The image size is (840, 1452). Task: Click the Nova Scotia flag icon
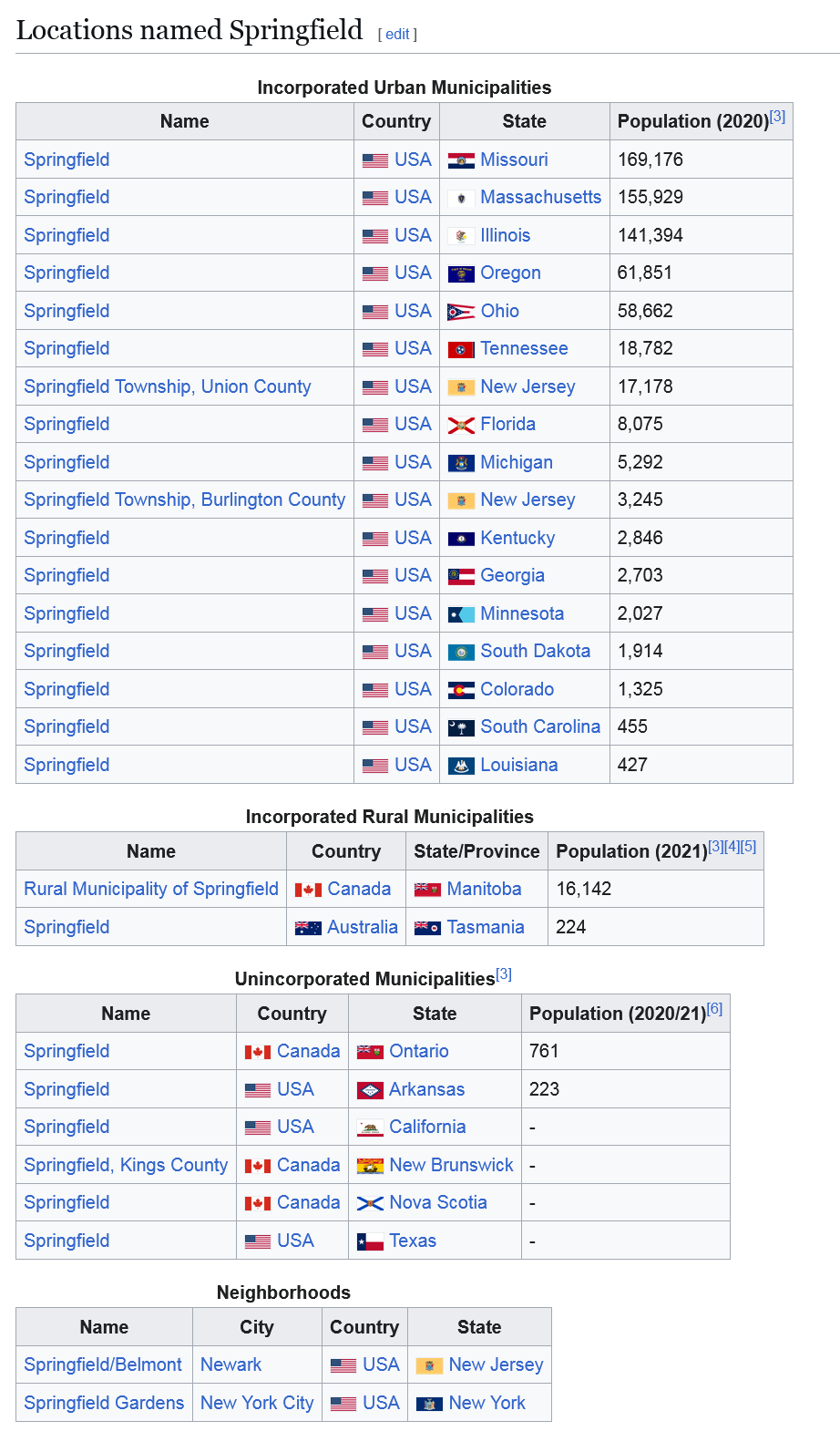pos(370,1203)
